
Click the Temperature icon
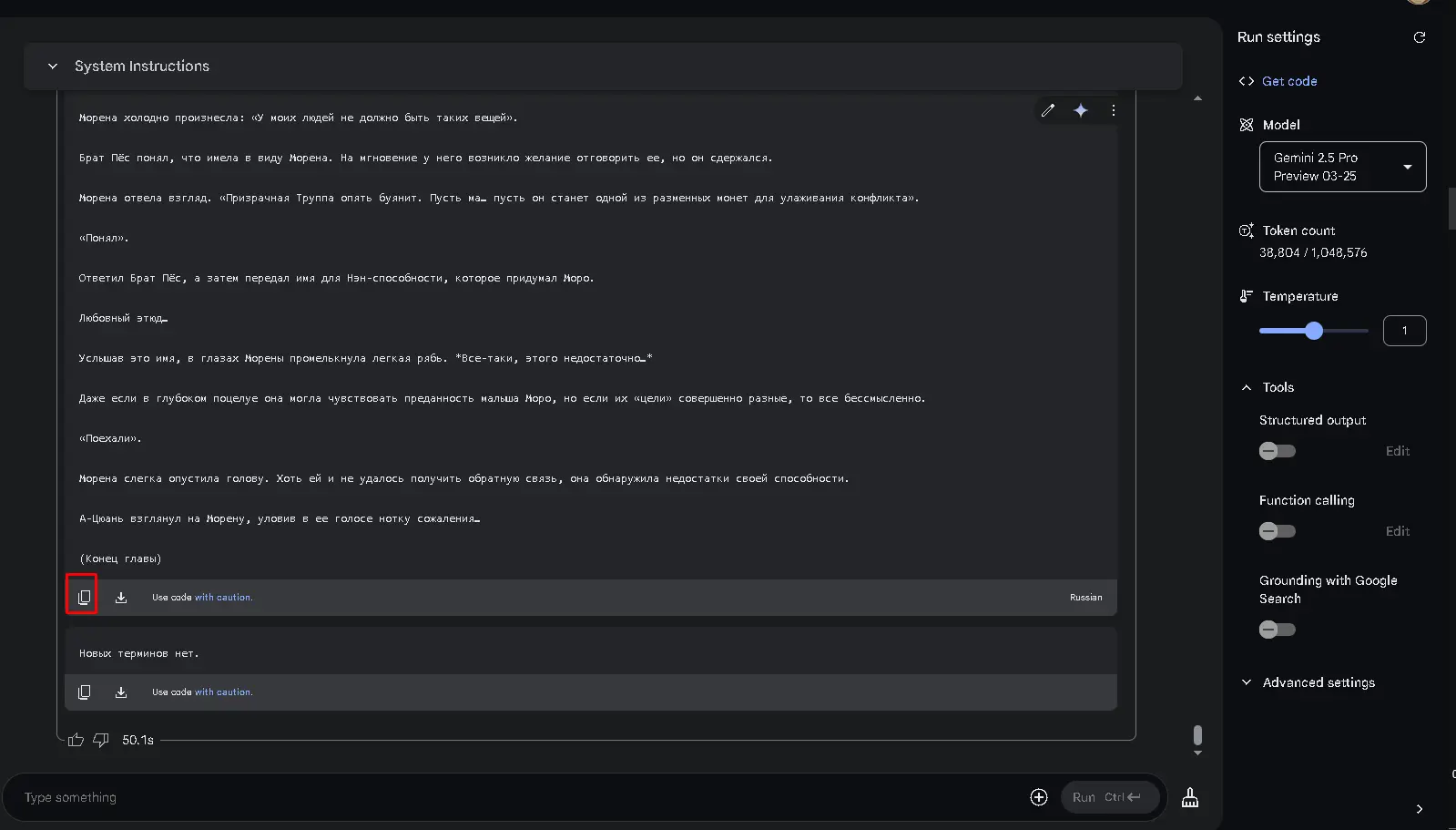click(1247, 296)
